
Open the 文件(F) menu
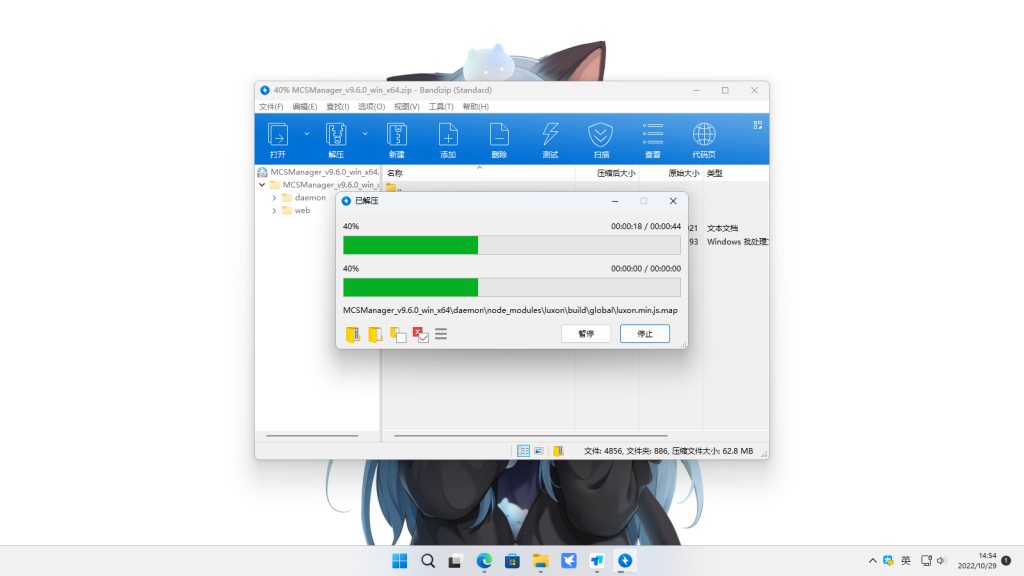(271, 106)
